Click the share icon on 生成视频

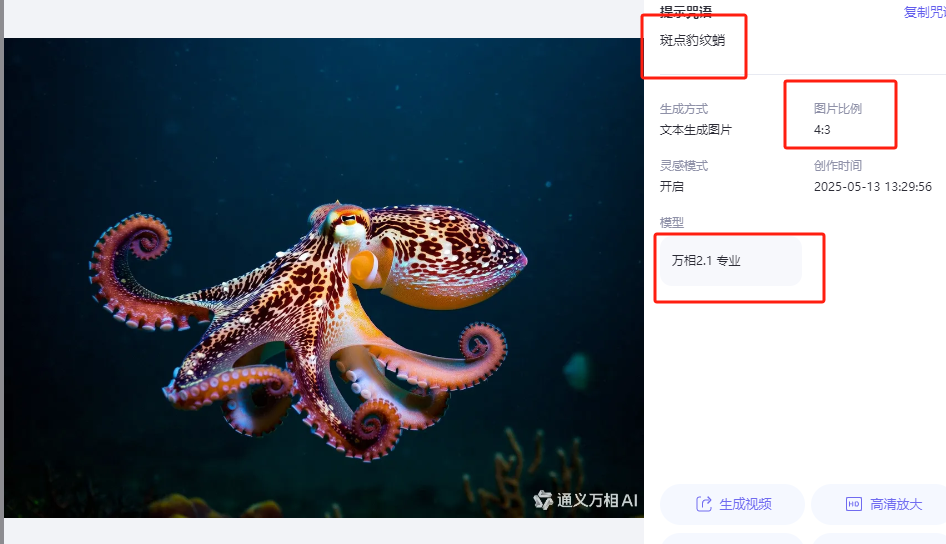click(703, 504)
